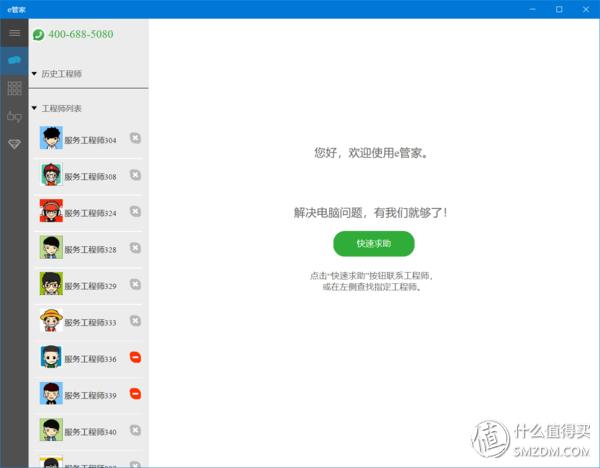Maximize the e管家 window

559,9
